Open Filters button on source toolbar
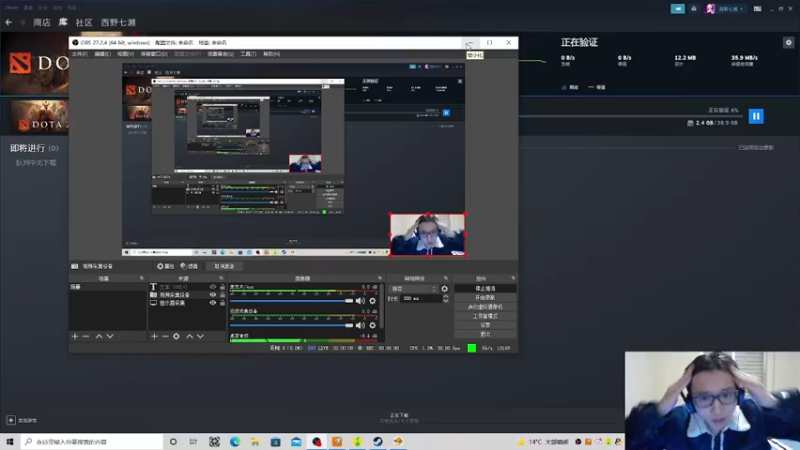 coord(189,266)
